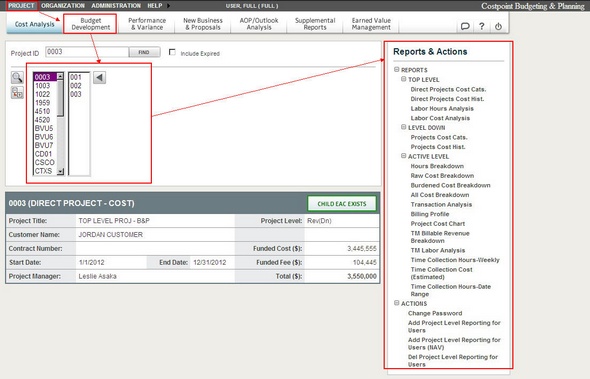Select project 1022 in the project list
Image resolution: width=590 pixels, height=379 pixels.
pyautogui.click(x=45, y=94)
